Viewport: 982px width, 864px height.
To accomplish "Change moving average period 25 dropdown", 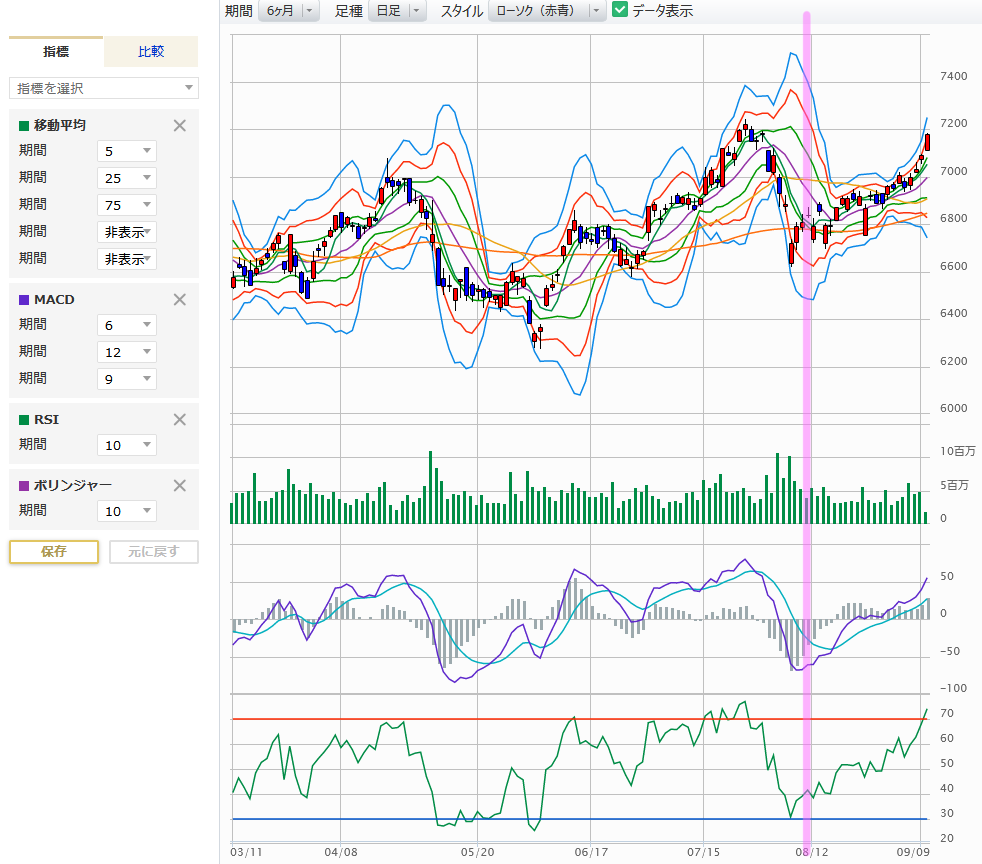I will tap(127, 178).
